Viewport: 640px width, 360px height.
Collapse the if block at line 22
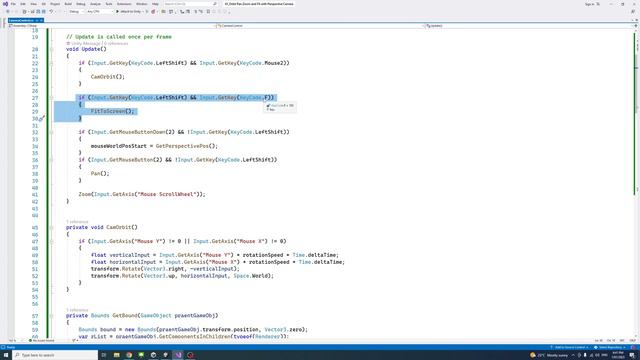[x=51, y=63]
